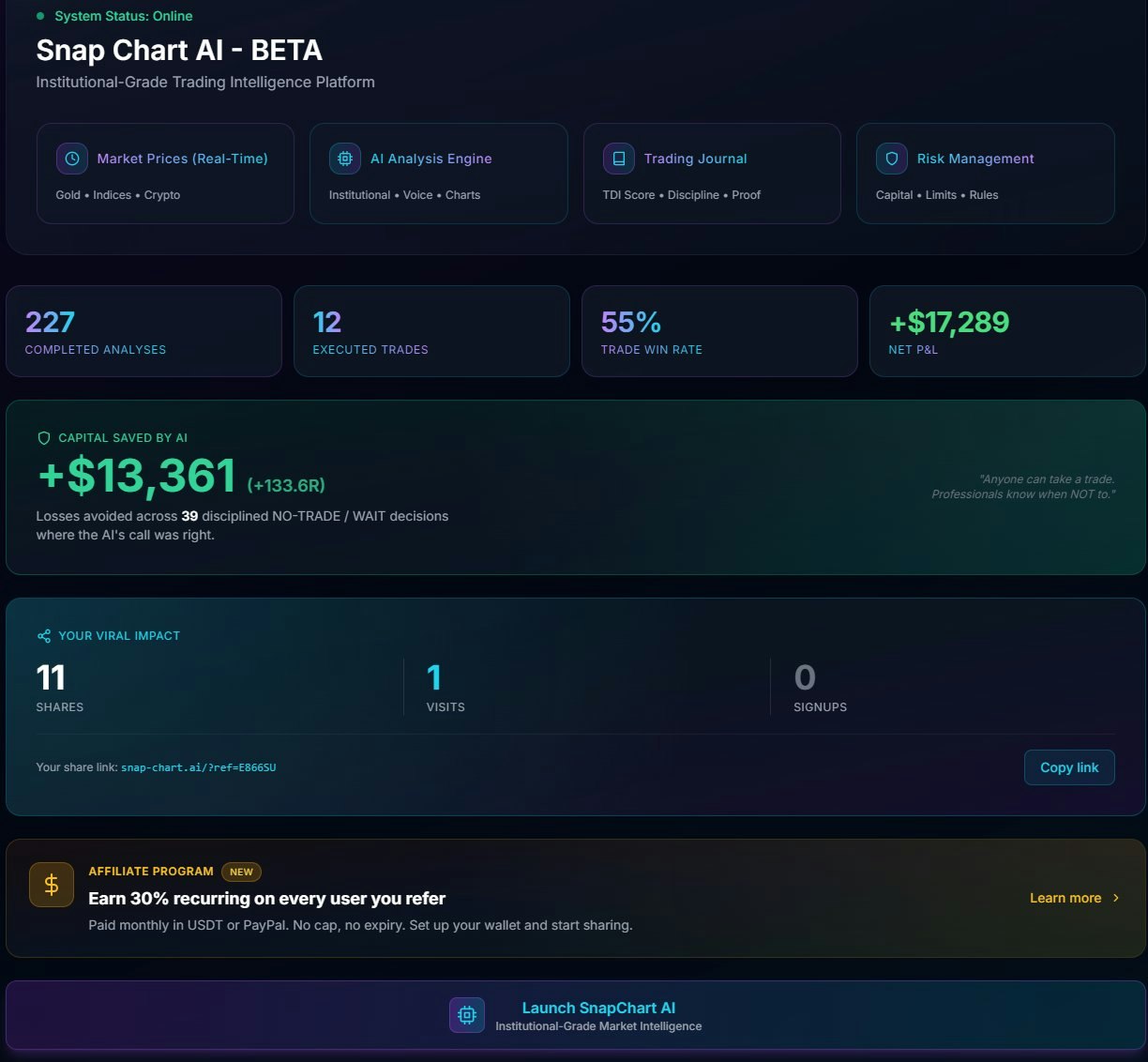Click the Losses avoided across 39 description
Screen dimensions: 1148x1062
tap(242, 525)
